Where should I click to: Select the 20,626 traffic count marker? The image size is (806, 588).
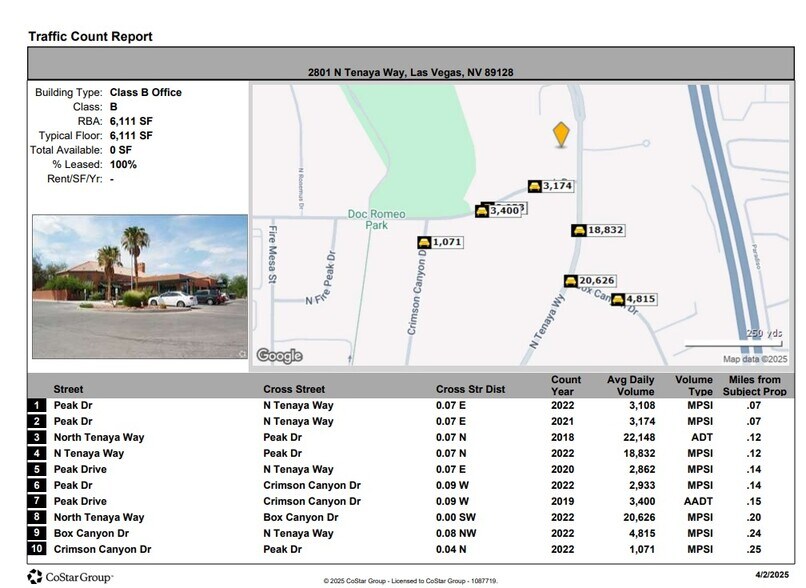click(x=592, y=281)
